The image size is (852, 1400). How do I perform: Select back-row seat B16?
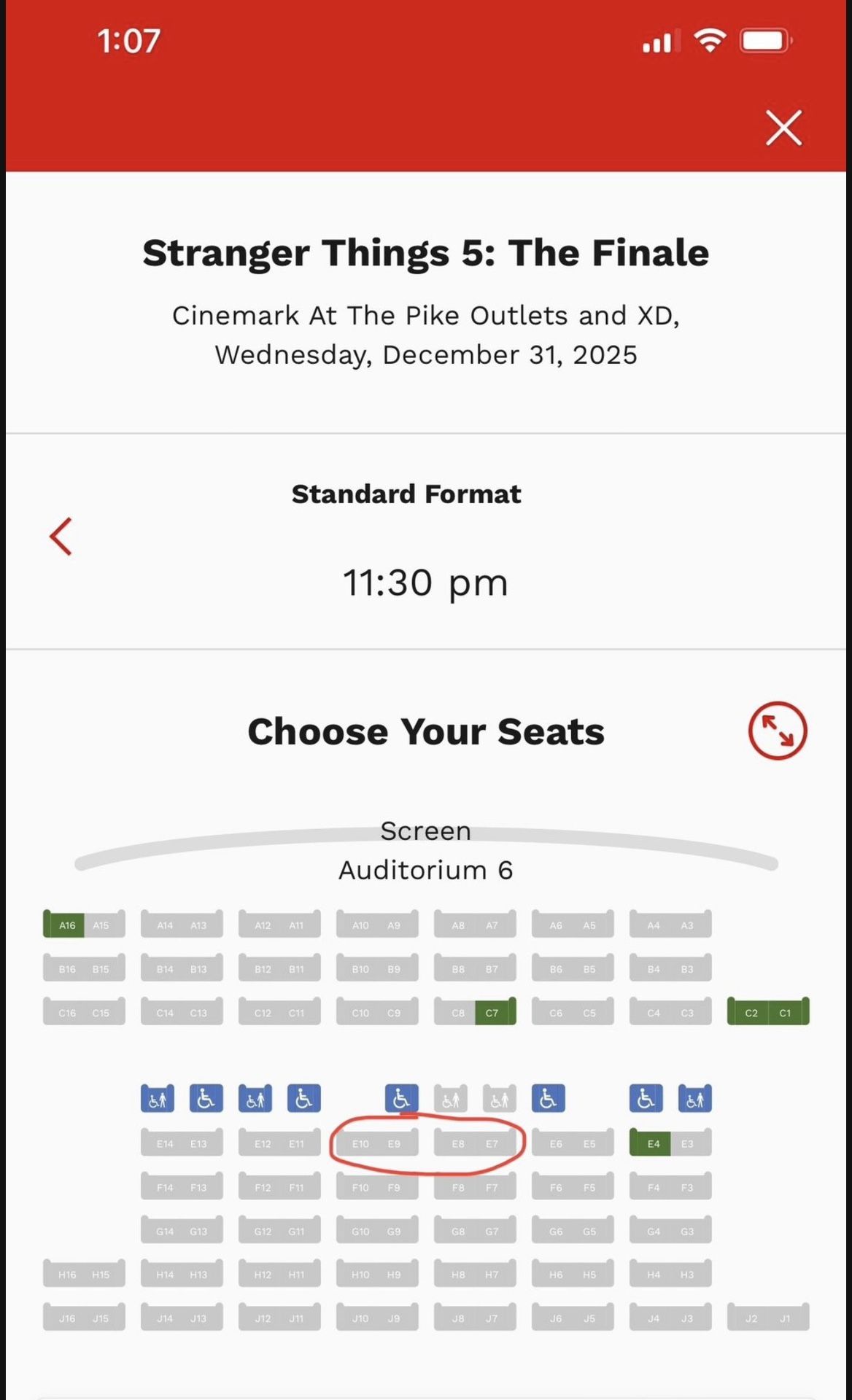66,968
